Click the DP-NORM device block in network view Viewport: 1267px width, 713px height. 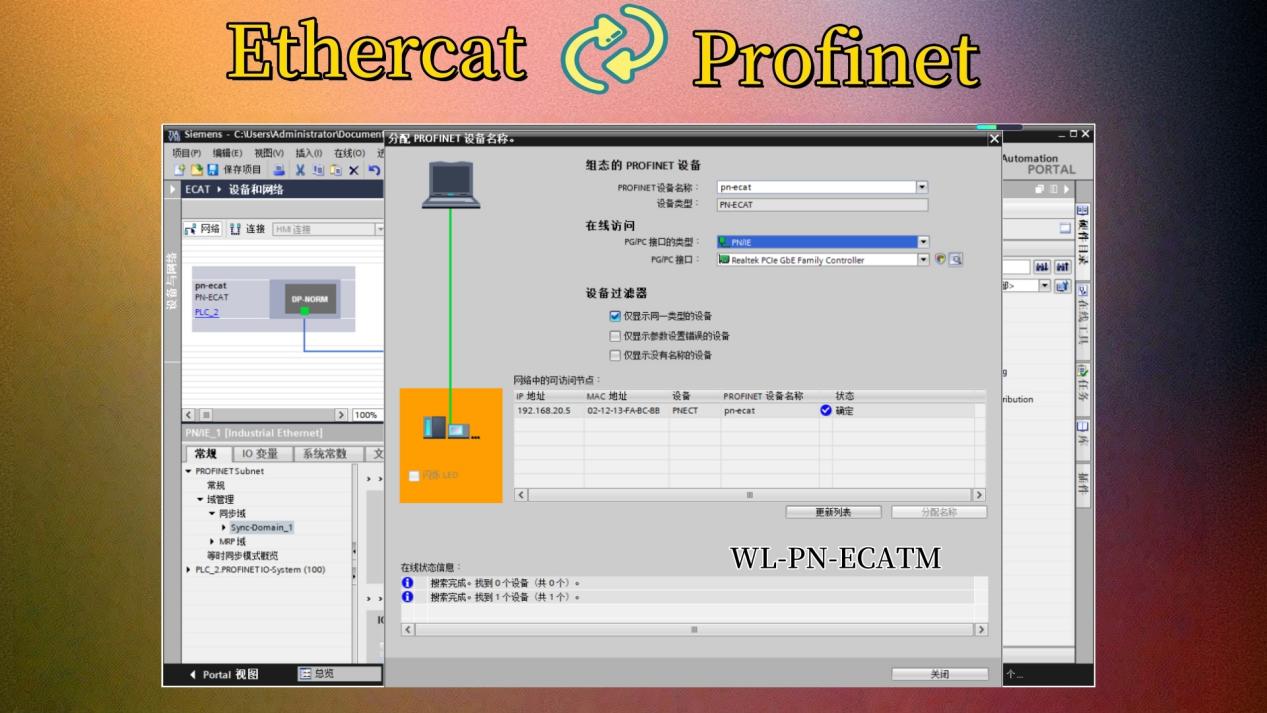[x=310, y=298]
